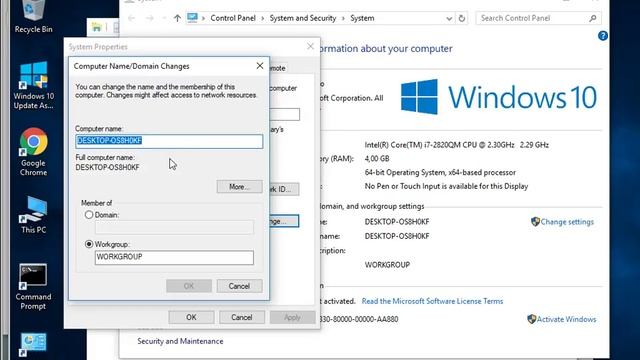Click the Computer name text field
Screen dimensions: 640x360
169,141
